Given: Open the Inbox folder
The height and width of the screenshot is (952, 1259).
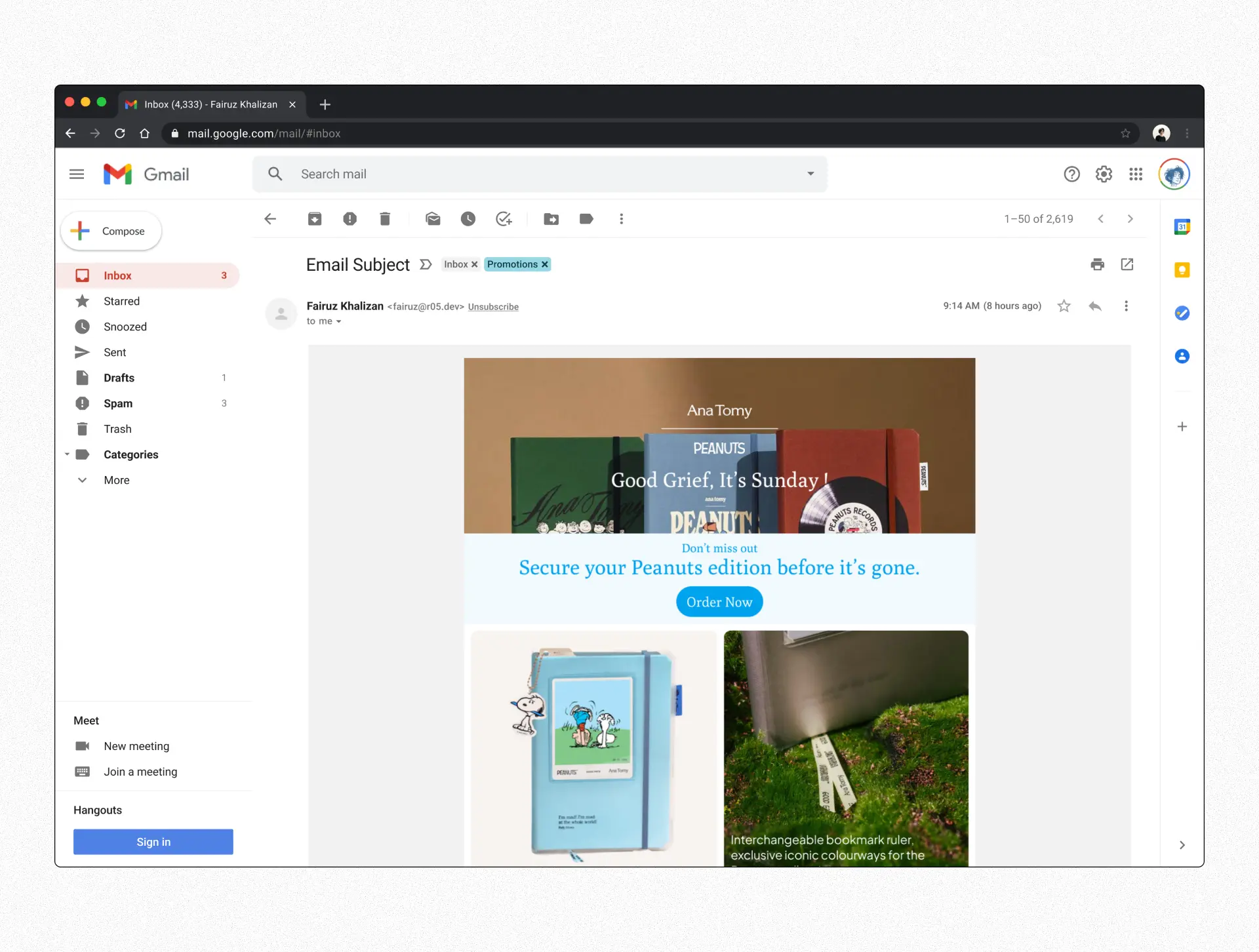Looking at the screenshot, I should coord(148,275).
